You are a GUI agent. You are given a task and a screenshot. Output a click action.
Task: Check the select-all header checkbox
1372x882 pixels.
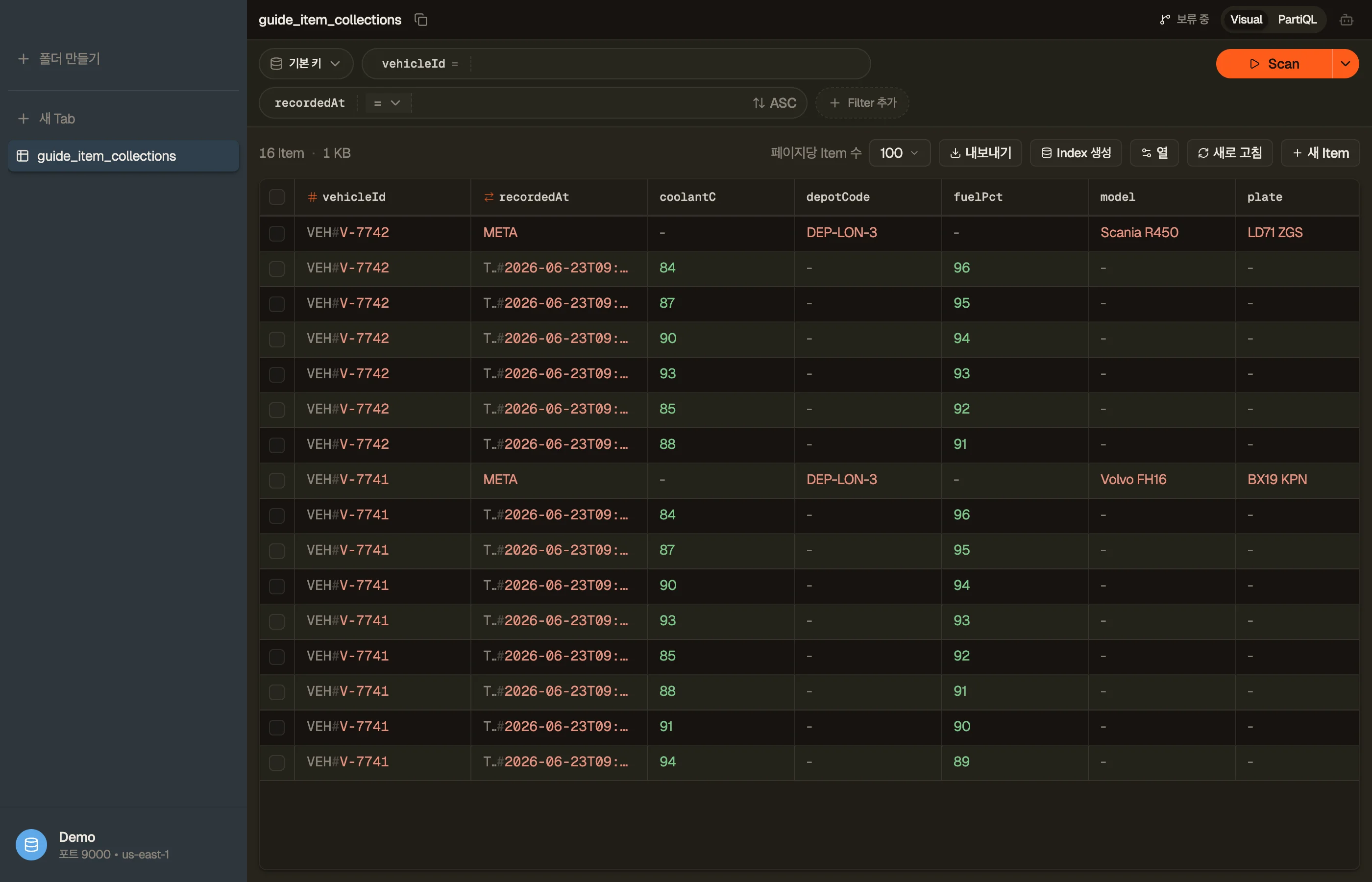[x=276, y=197]
